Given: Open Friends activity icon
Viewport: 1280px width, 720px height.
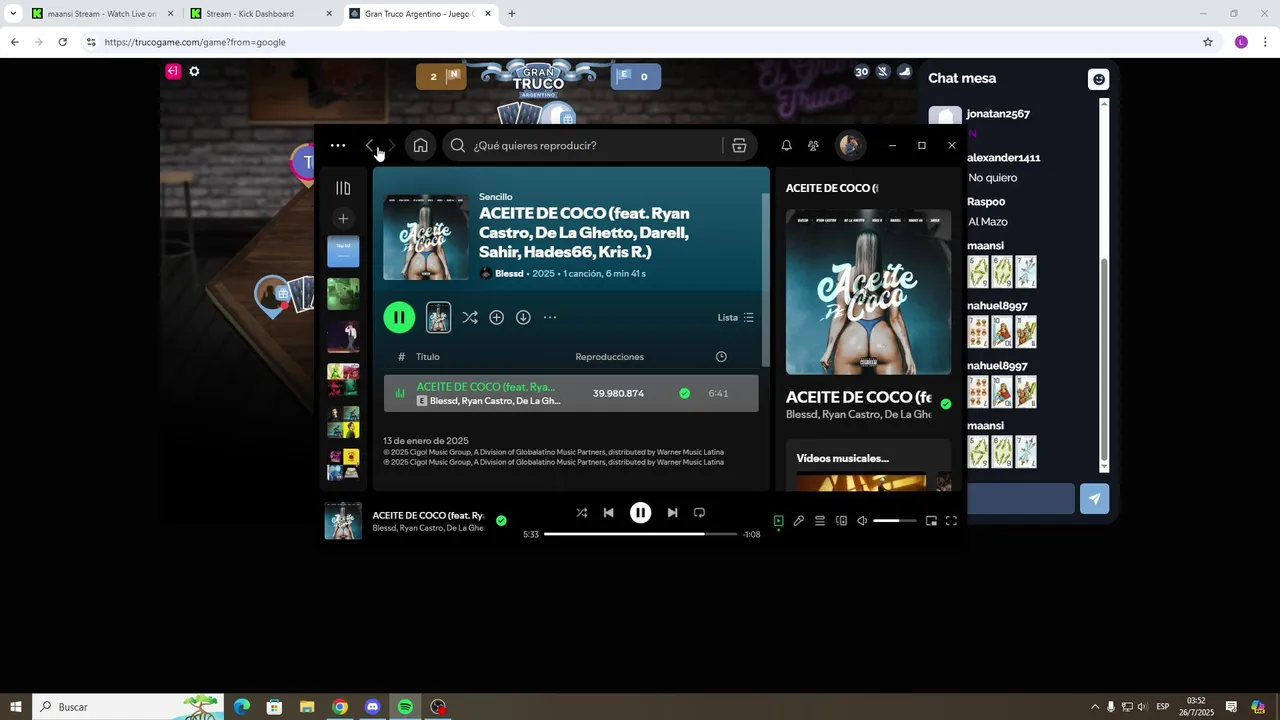Looking at the screenshot, I should tap(813, 146).
